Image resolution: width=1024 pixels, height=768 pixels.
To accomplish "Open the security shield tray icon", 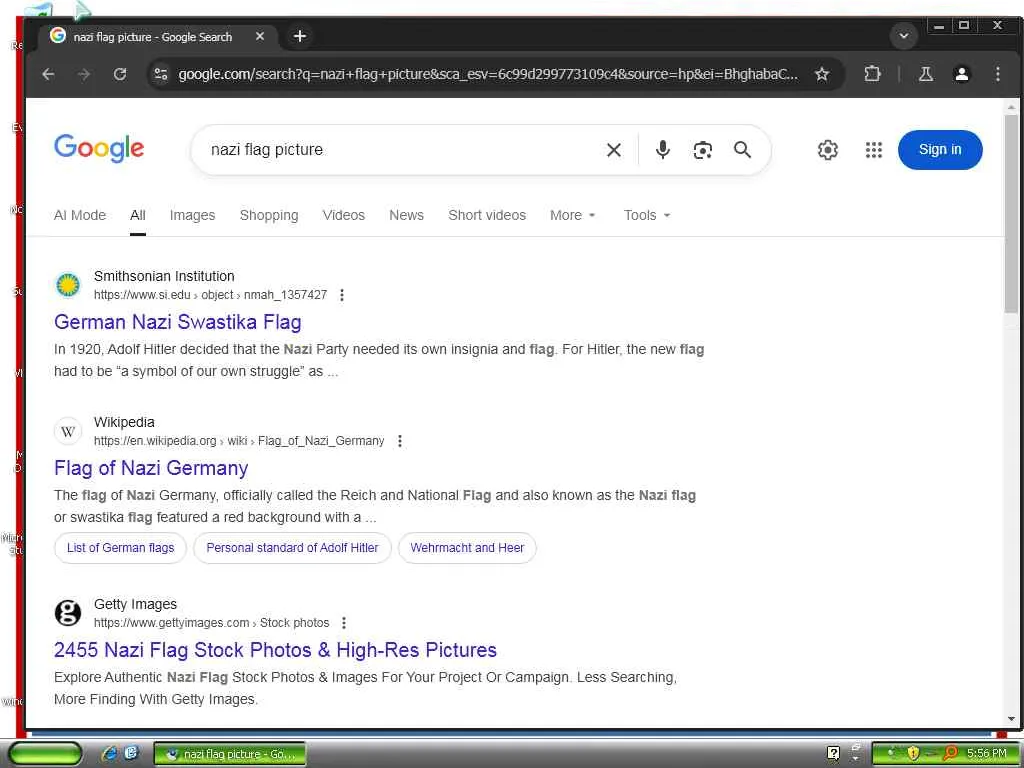I will tap(912, 754).
